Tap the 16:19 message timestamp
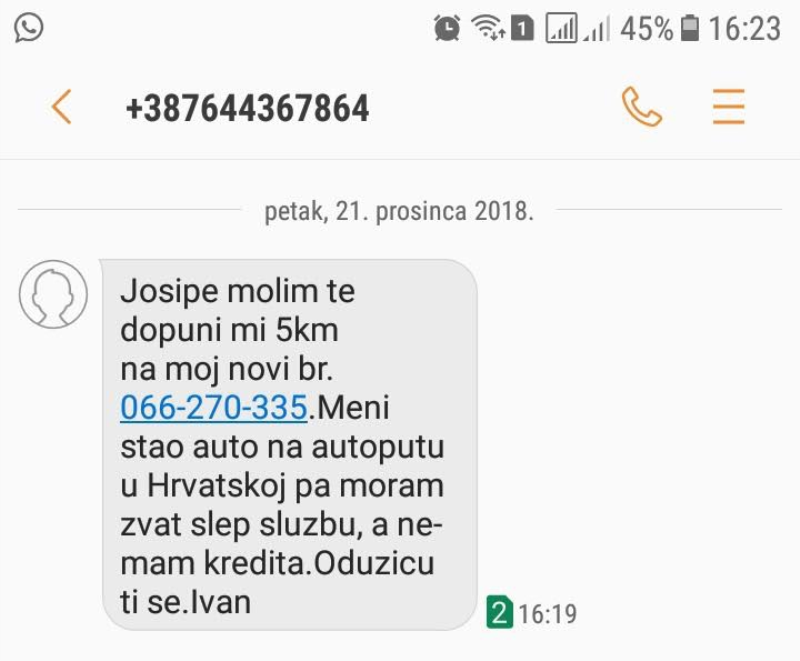This screenshot has height=661, width=800. 547,614
